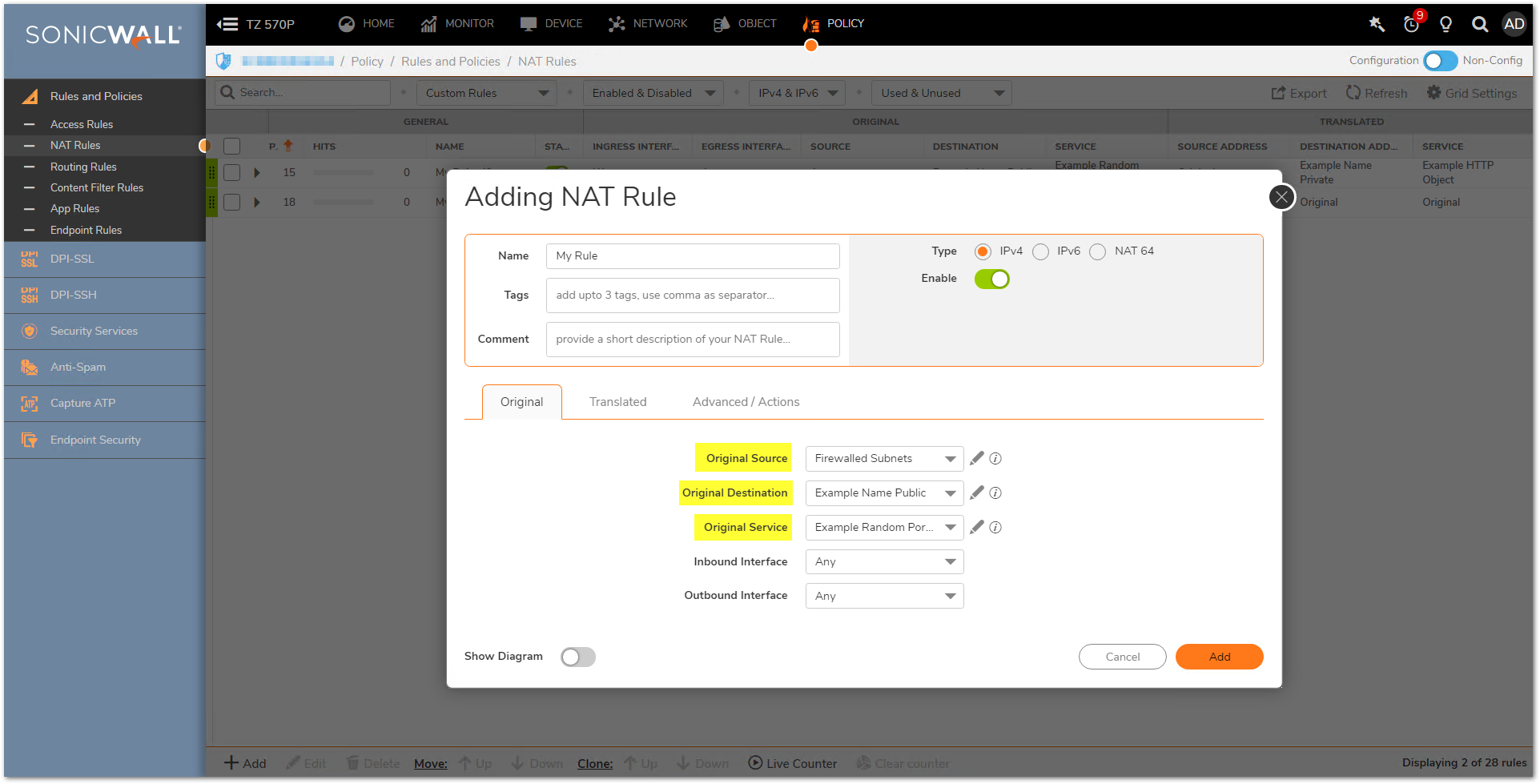Open the Original Source dropdown
The height and width of the screenshot is (784, 1540).
(884, 459)
